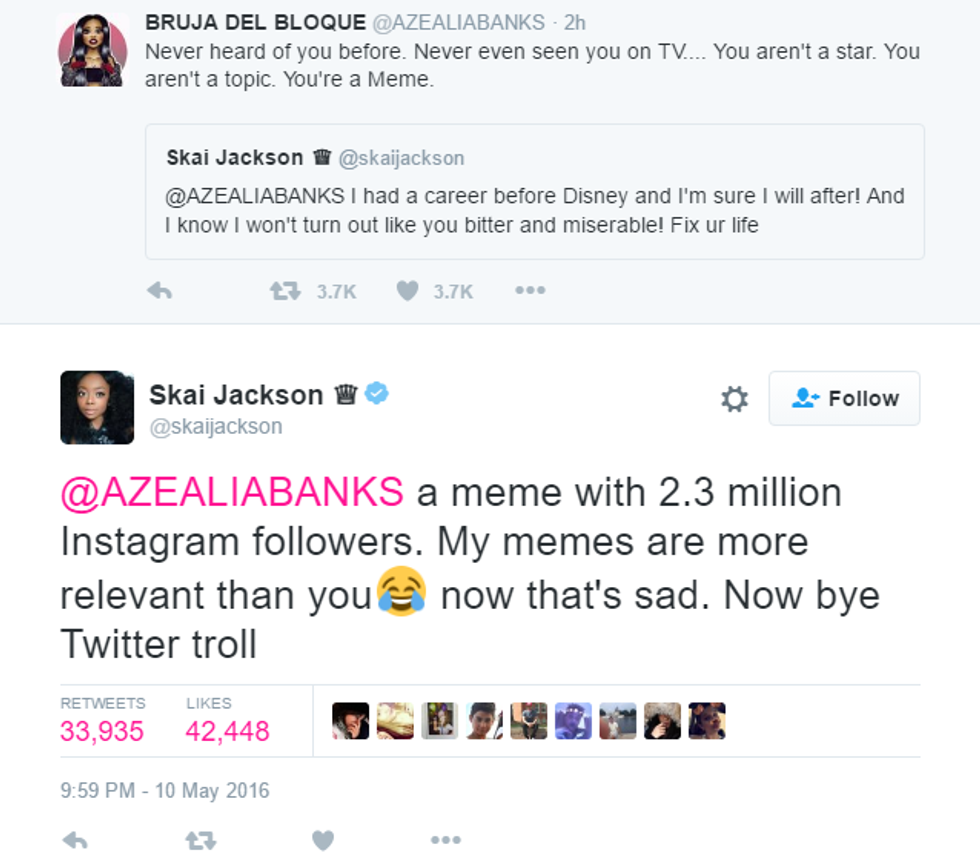The image size is (980, 856).
Task: Follow Skai Jackson
Action: pyautogui.click(x=844, y=398)
